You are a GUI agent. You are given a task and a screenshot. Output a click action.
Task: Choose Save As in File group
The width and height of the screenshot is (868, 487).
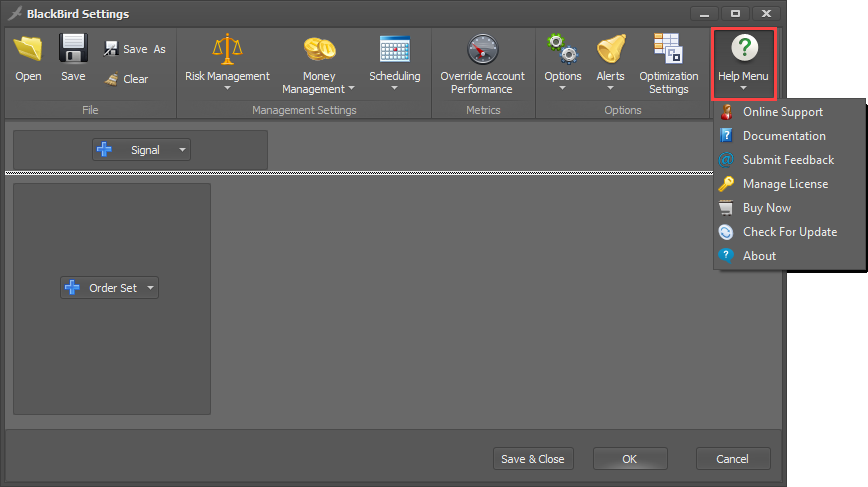coord(135,49)
